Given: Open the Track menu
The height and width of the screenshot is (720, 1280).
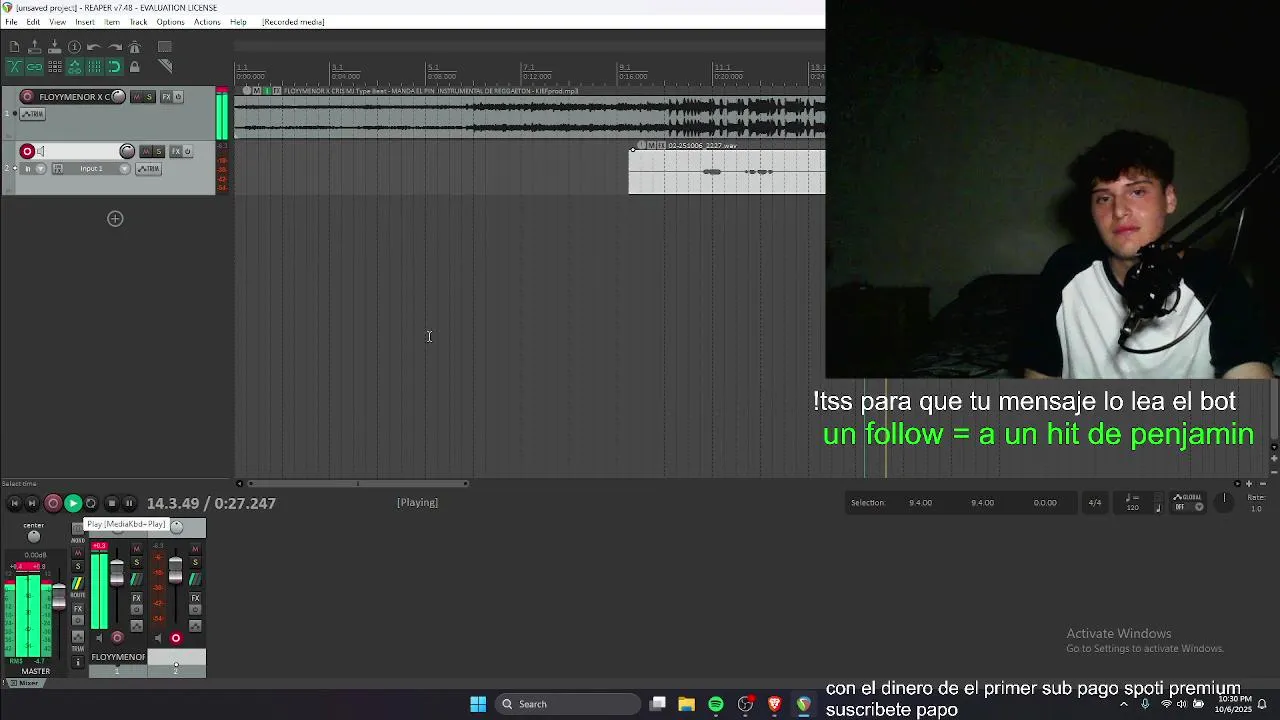Looking at the screenshot, I should 139,22.
